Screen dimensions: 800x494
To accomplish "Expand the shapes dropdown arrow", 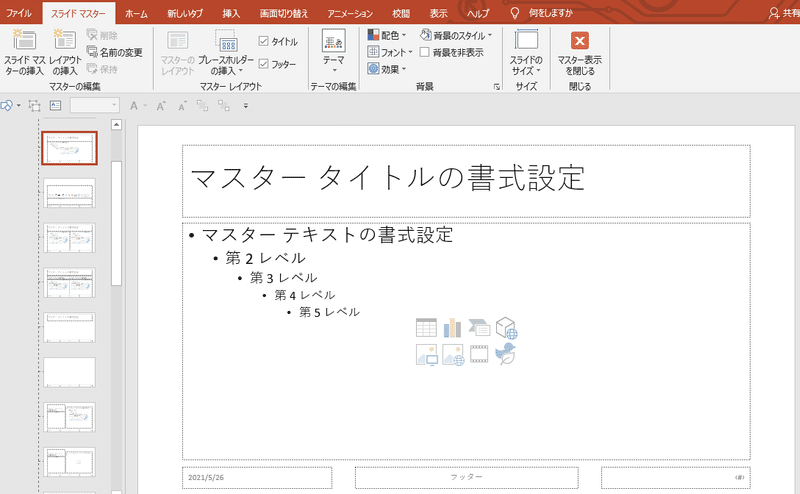I will pyautogui.click(x=19, y=106).
